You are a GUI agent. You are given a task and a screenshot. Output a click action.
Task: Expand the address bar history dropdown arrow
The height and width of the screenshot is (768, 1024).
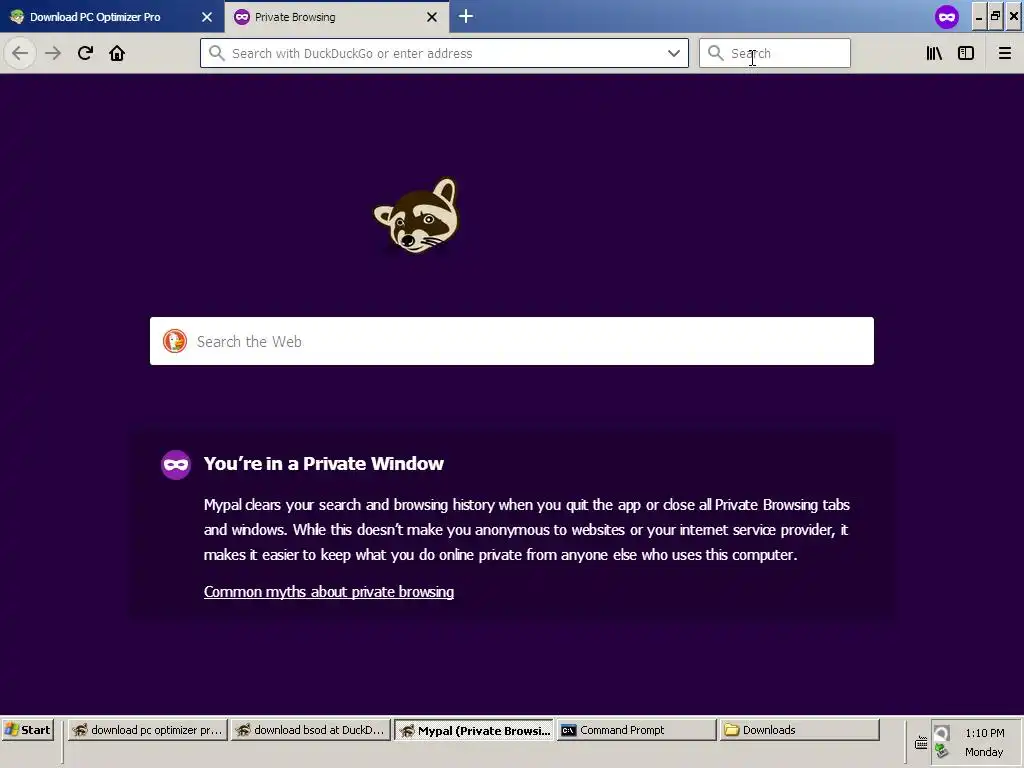pos(673,54)
